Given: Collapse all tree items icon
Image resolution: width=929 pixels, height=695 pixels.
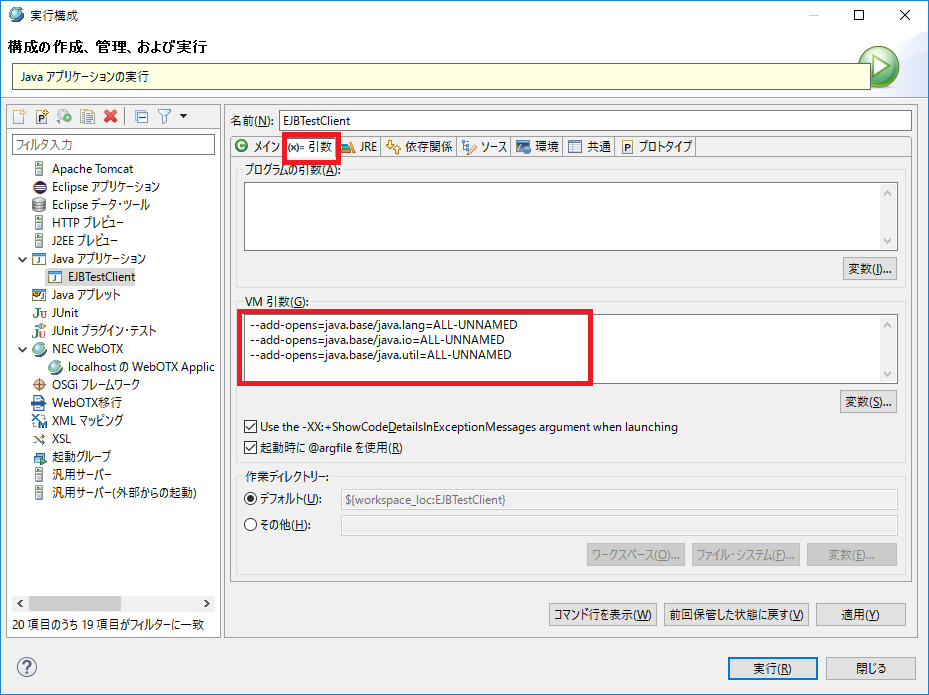Looking at the screenshot, I should tap(141, 117).
